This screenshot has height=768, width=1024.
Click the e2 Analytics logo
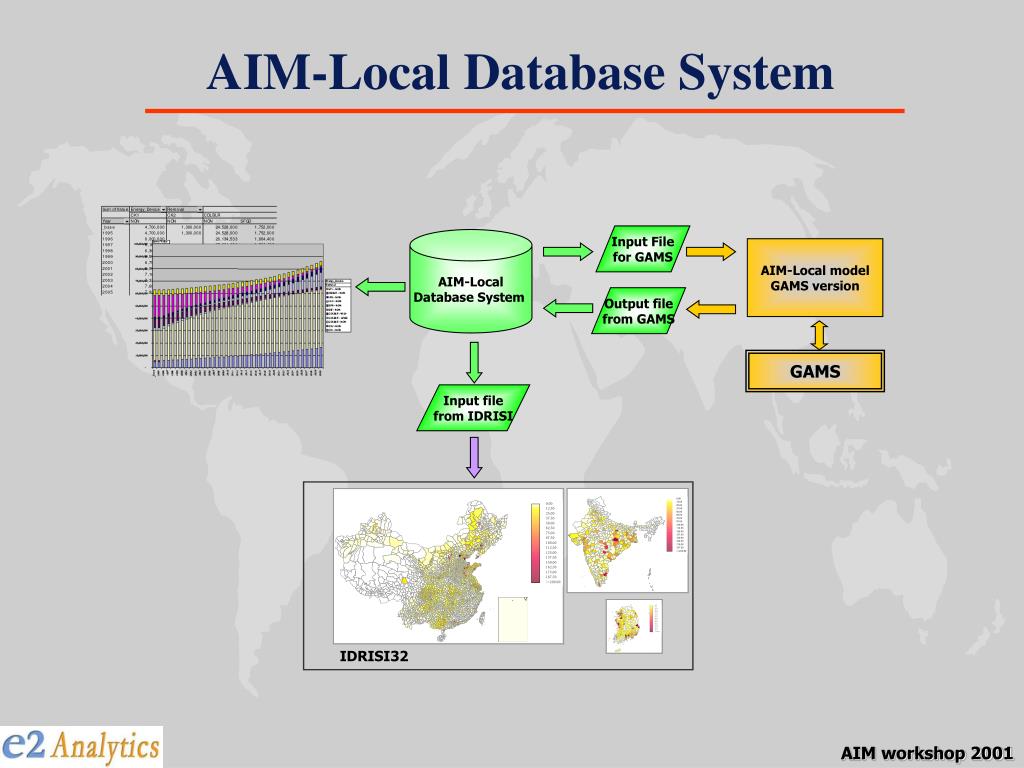(x=81, y=746)
